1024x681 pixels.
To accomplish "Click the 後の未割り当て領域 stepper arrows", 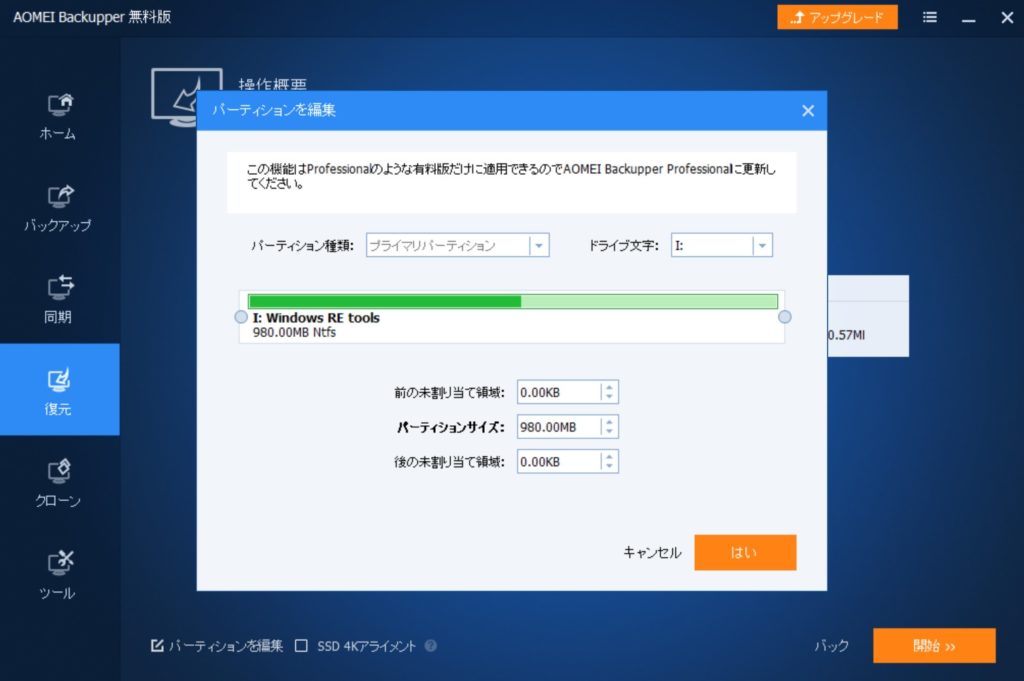I will [609, 462].
